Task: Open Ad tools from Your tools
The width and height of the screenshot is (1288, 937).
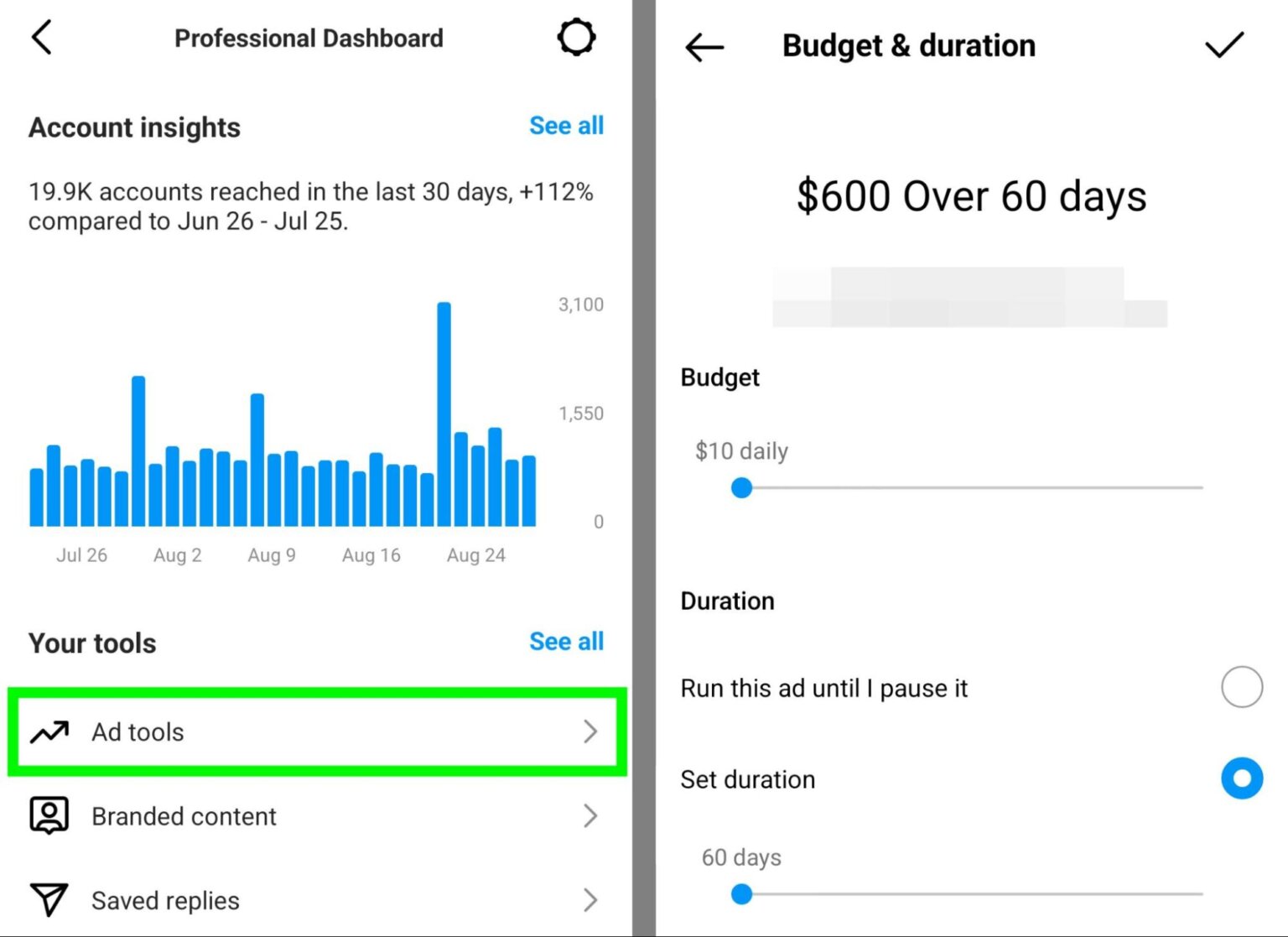Action: pos(314,731)
